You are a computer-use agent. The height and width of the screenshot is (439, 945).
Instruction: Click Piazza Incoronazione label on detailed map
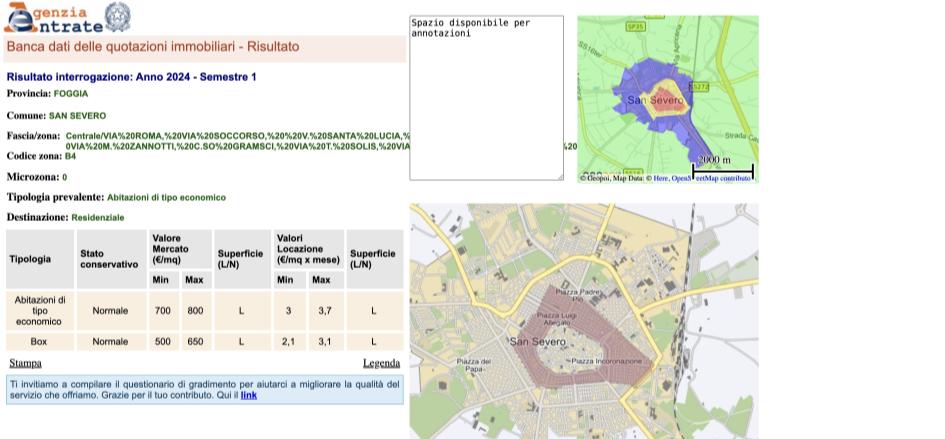pyautogui.click(x=606, y=361)
